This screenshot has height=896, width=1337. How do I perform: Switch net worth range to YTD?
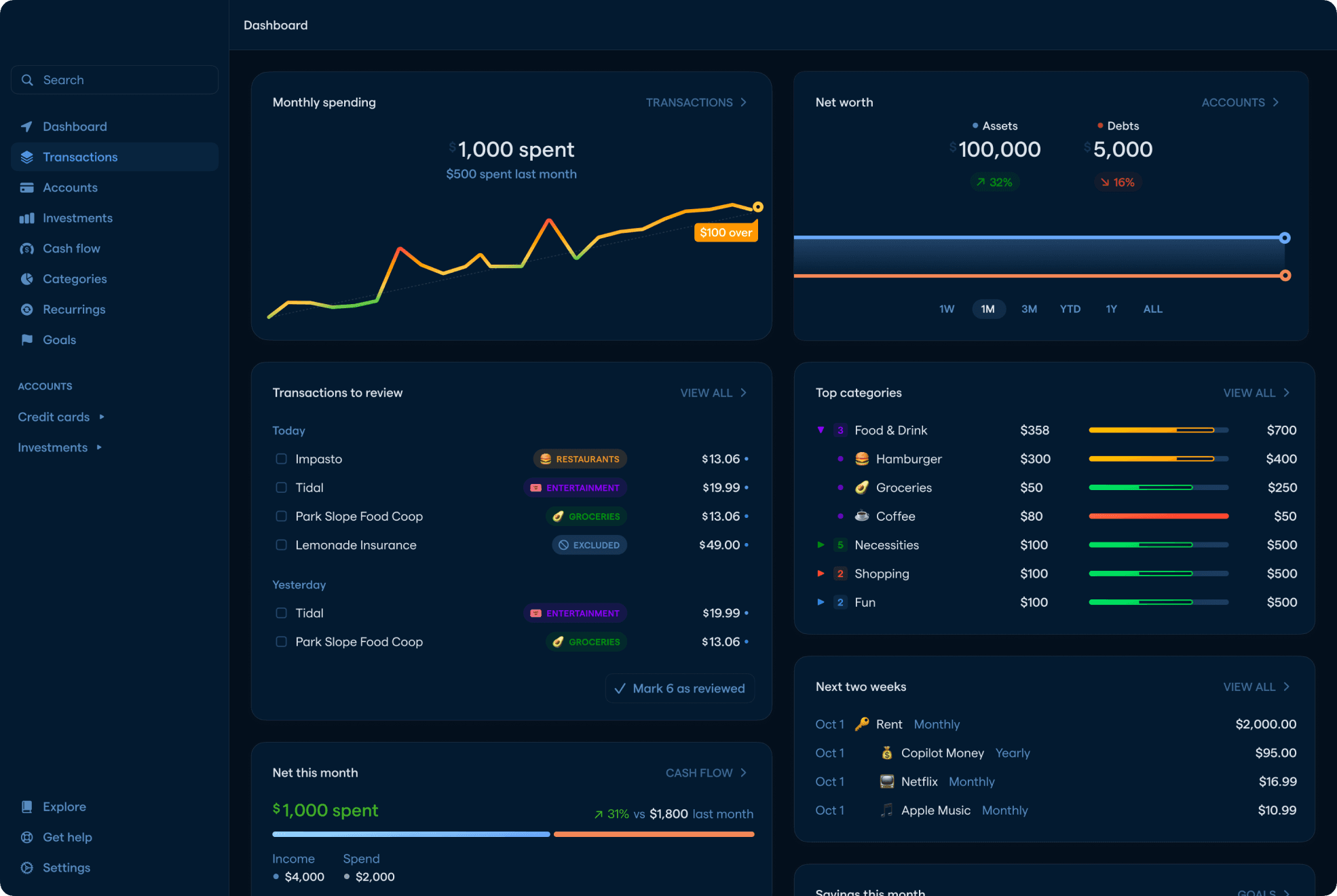click(1070, 309)
